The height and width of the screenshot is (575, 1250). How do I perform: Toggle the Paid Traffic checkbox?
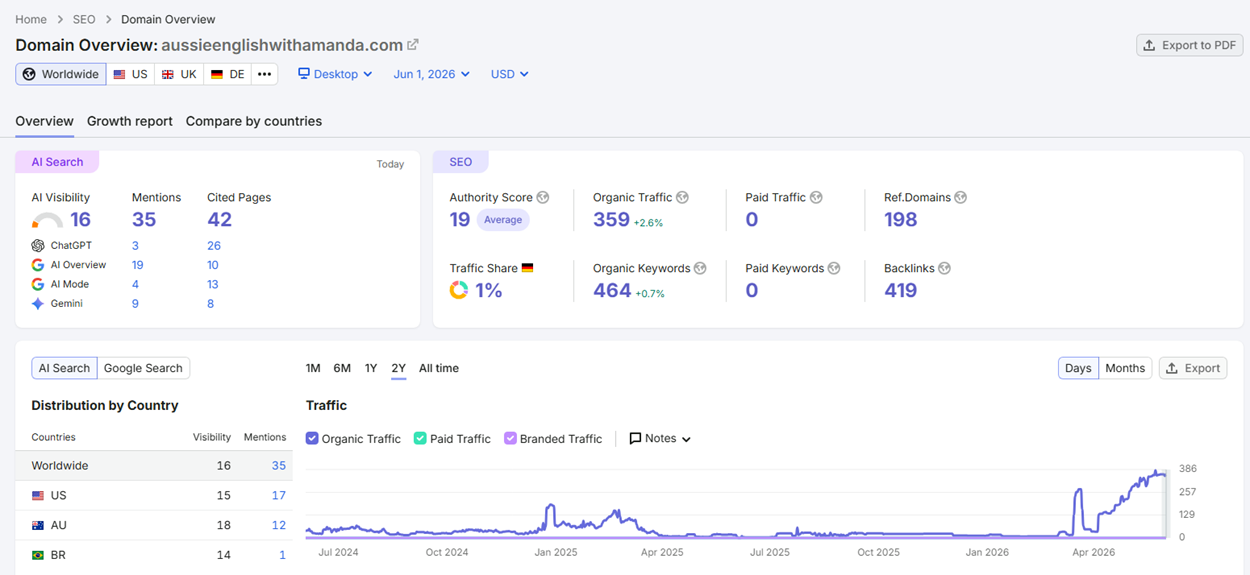420,438
